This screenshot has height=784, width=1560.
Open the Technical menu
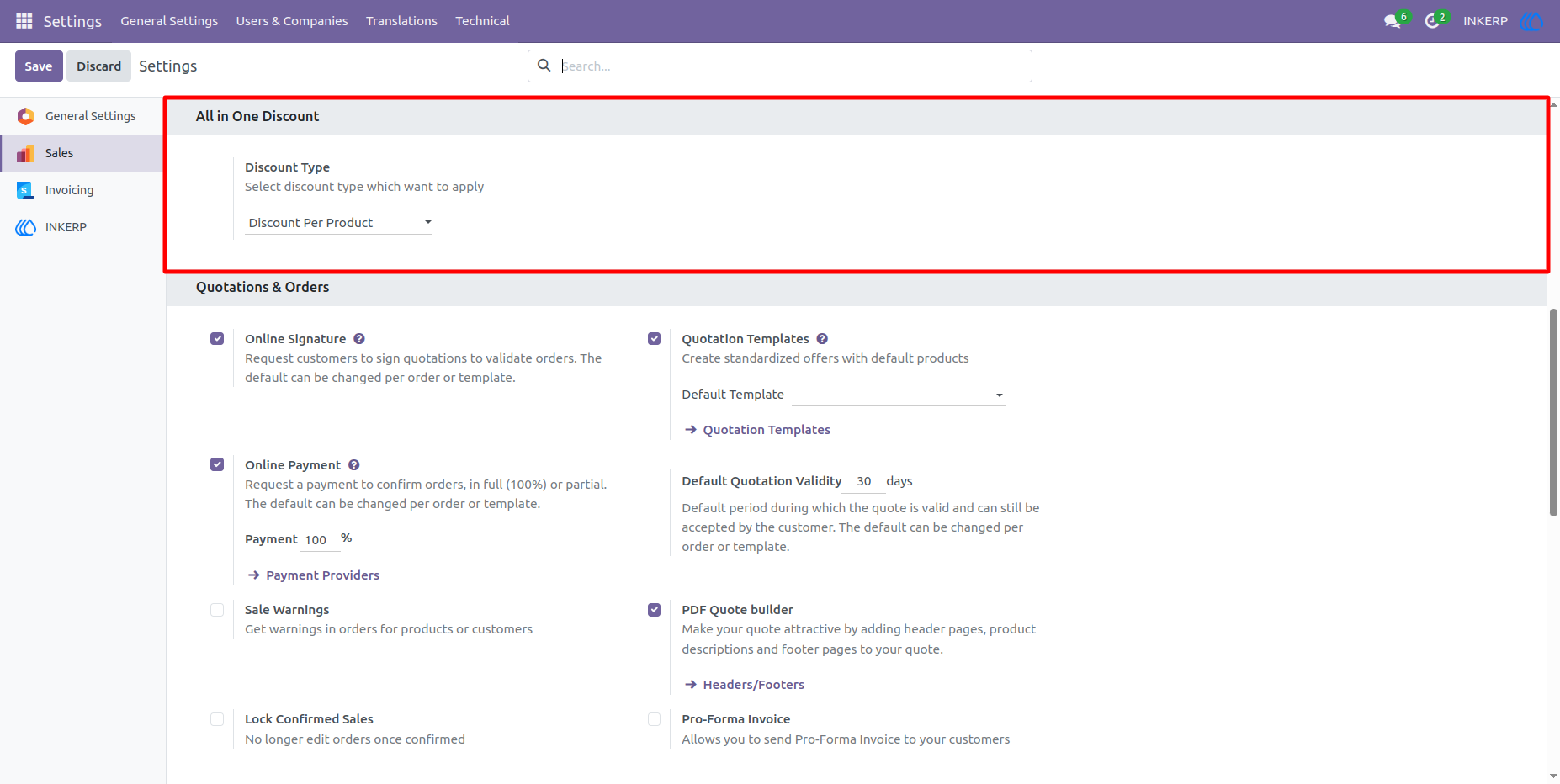[482, 21]
